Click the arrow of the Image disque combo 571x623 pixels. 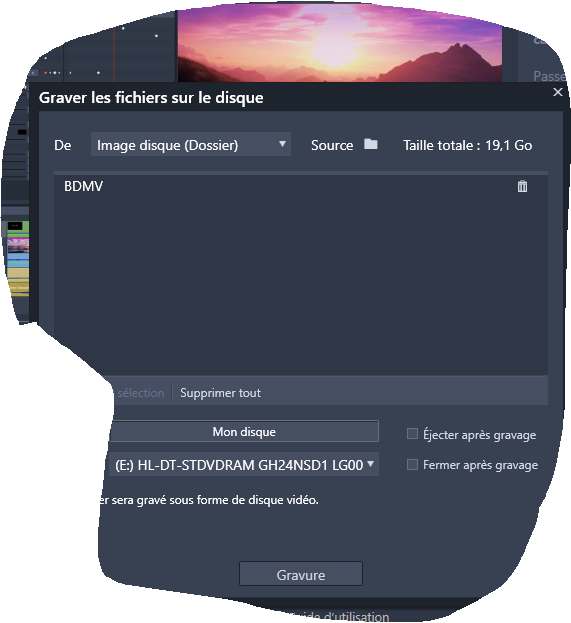click(282, 144)
